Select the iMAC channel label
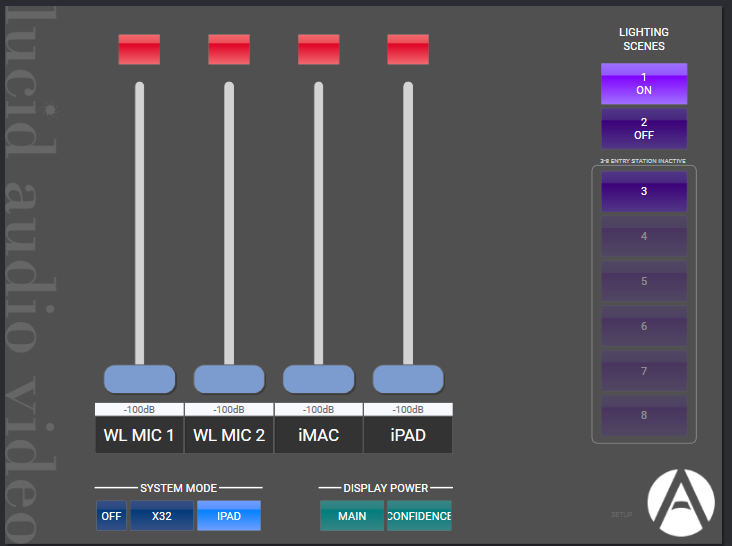The image size is (732, 546). click(318, 435)
